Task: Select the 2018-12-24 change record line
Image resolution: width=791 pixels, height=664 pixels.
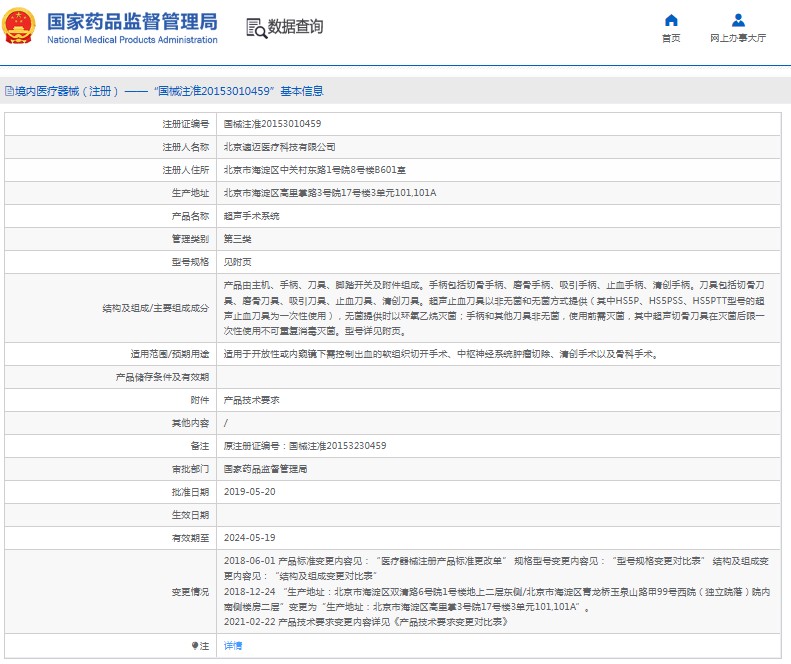Action: [x=497, y=599]
